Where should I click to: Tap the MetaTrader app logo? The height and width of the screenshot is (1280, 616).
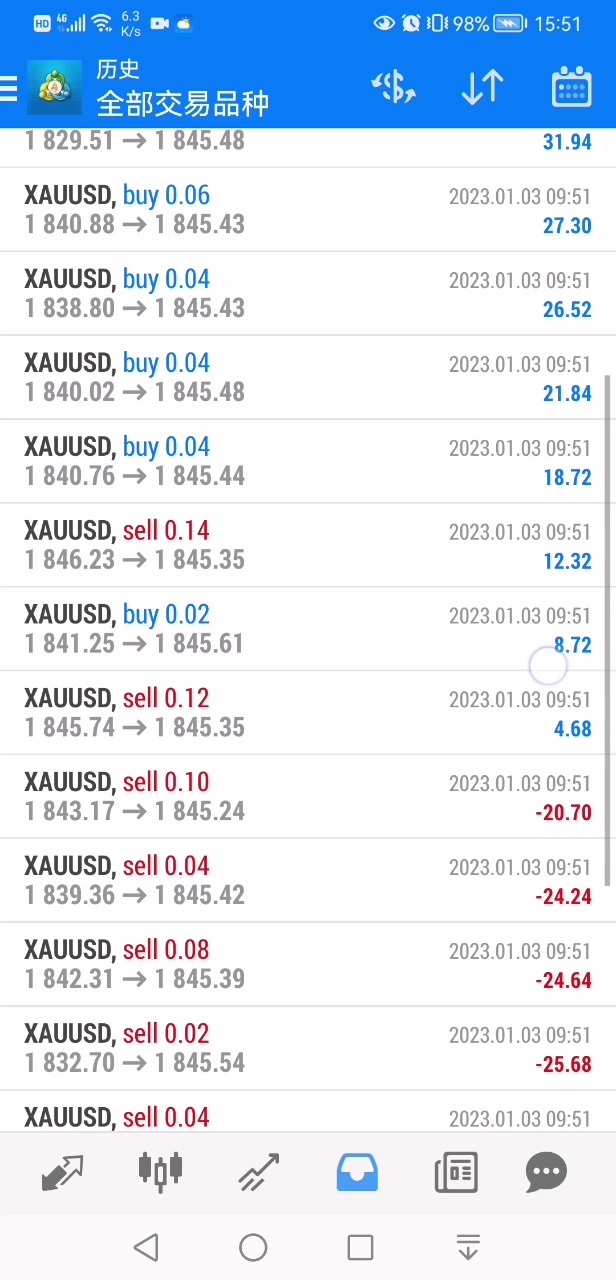pos(54,88)
